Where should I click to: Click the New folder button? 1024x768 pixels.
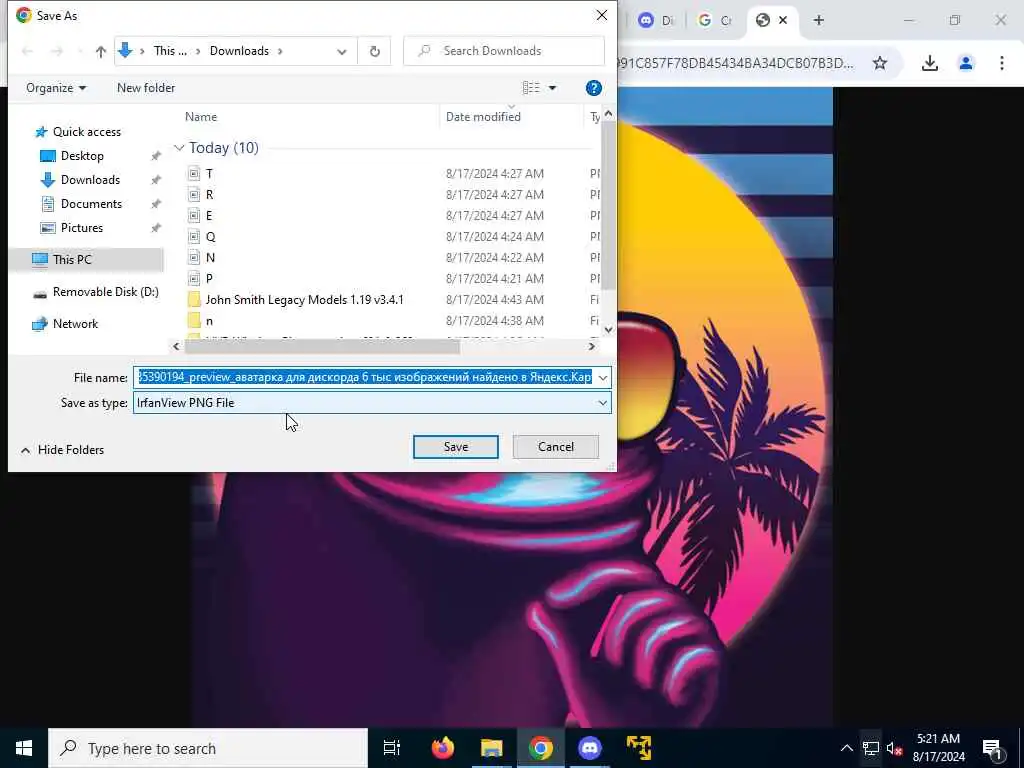coord(146,88)
